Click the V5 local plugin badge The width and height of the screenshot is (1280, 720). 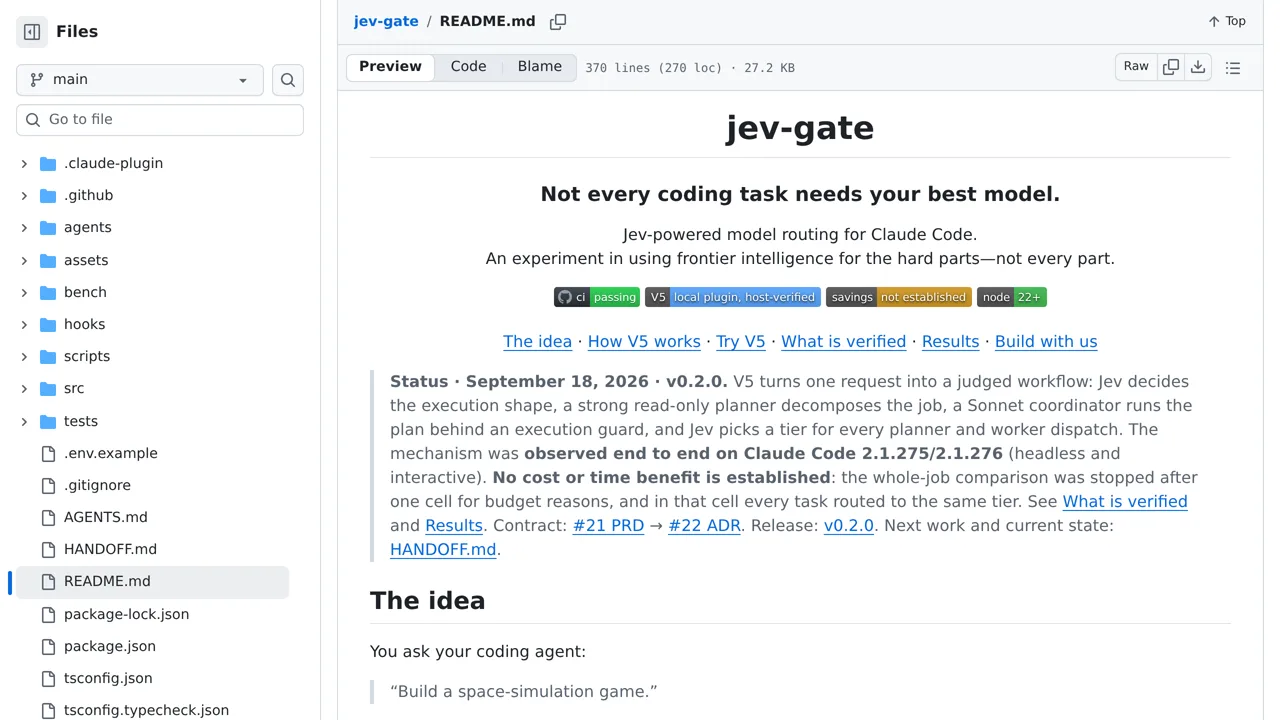tap(733, 297)
